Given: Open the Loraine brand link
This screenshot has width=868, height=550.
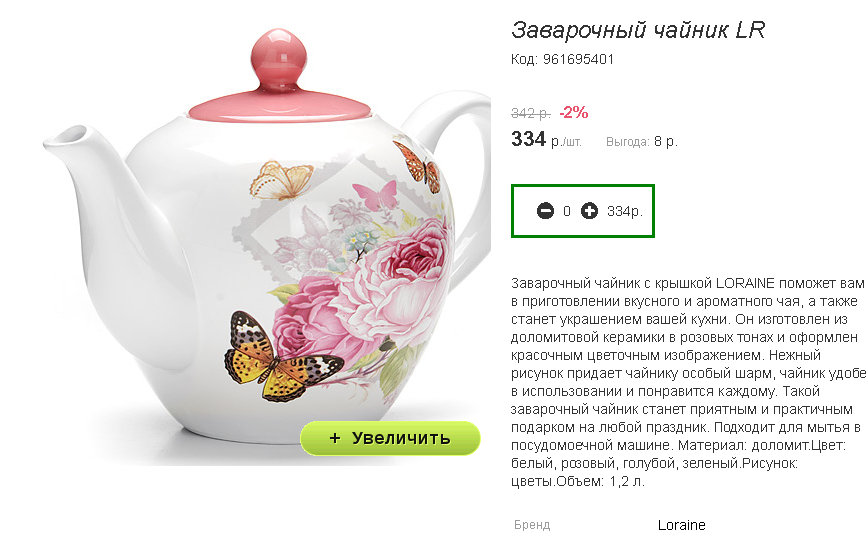Looking at the screenshot, I should [x=681, y=525].
